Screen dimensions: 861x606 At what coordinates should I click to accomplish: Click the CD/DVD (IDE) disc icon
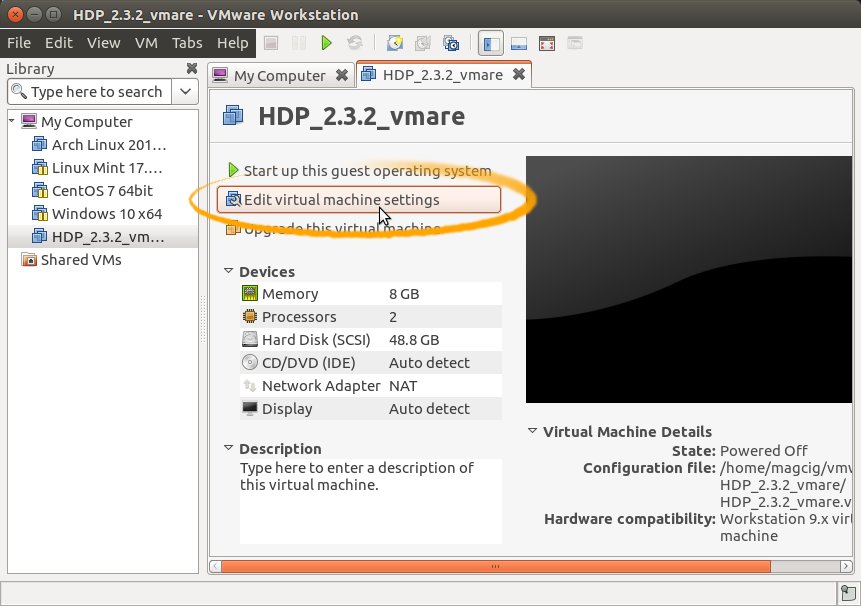(x=250, y=362)
